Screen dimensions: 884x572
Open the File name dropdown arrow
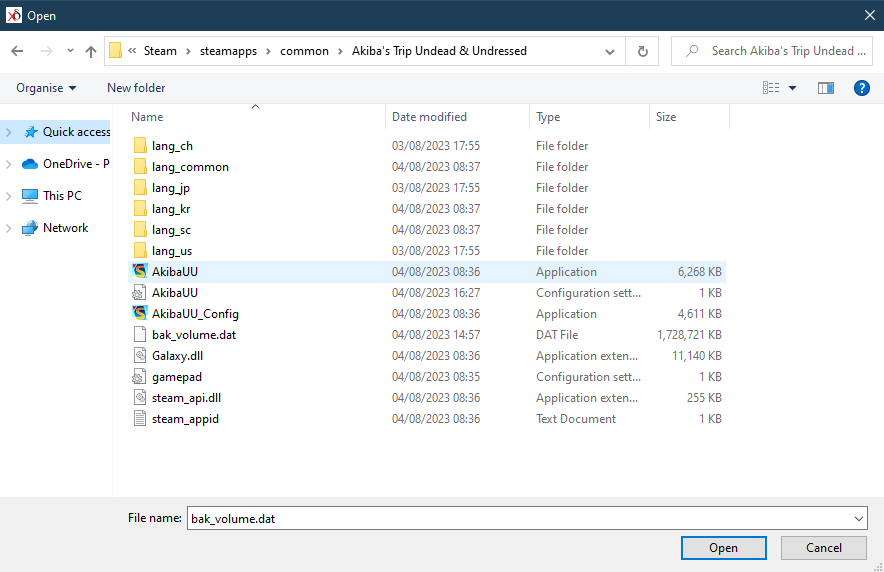[859, 518]
